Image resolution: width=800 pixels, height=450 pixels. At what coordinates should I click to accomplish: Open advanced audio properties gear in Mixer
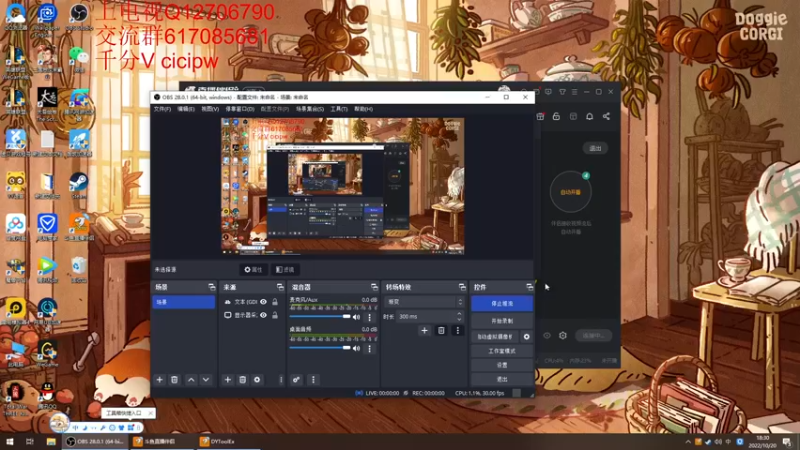coord(296,380)
